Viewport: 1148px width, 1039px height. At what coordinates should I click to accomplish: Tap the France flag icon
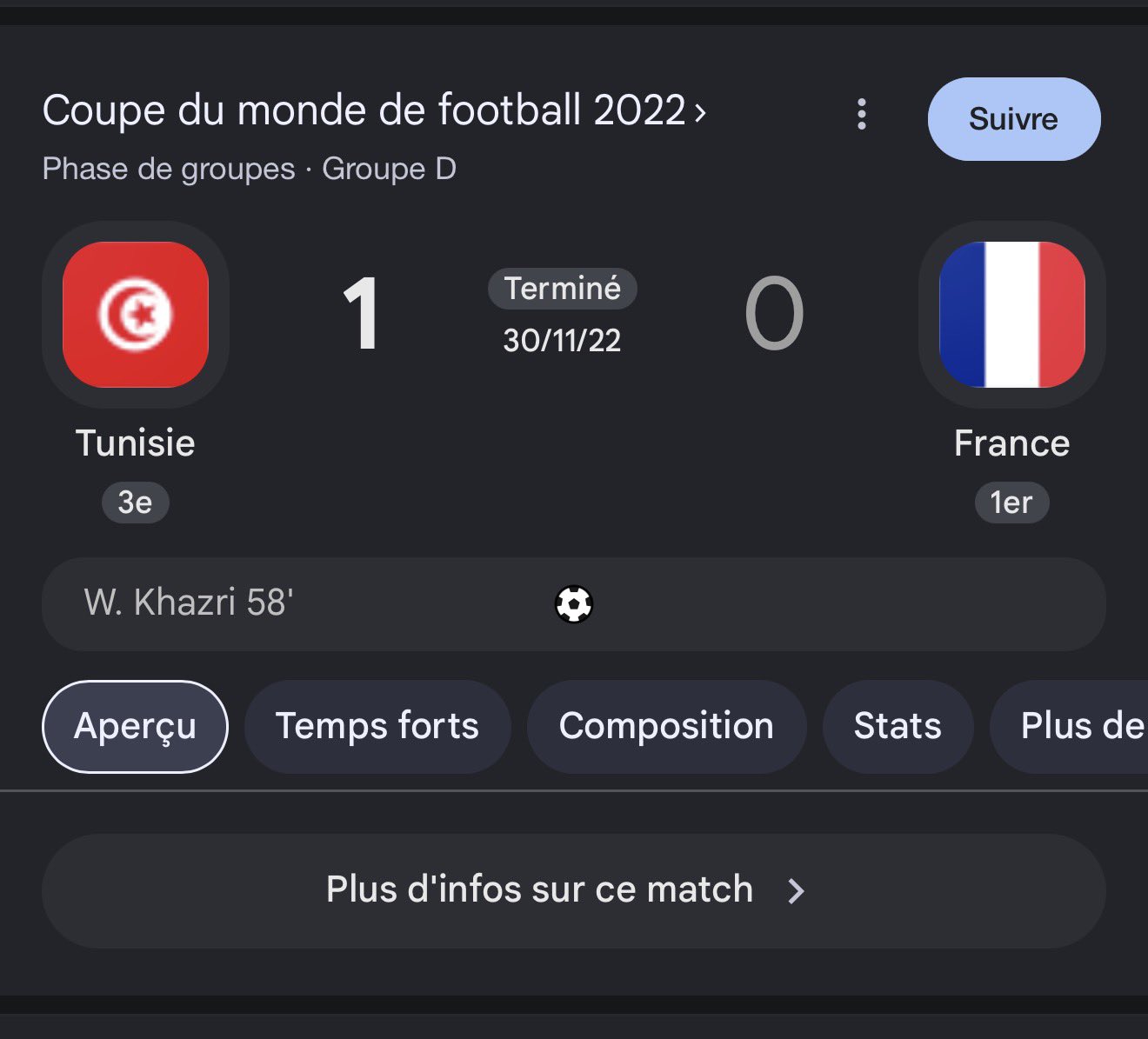click(x=1012, y=315)
